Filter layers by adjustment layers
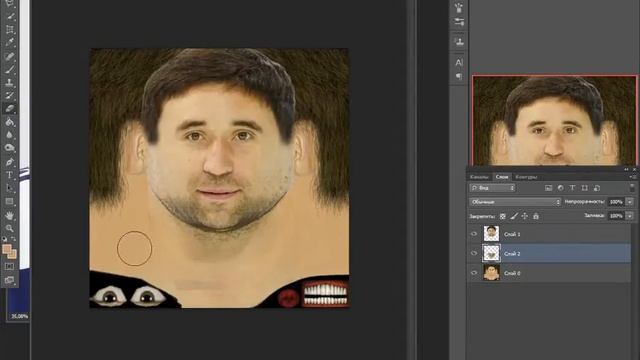 pos(560,188)
